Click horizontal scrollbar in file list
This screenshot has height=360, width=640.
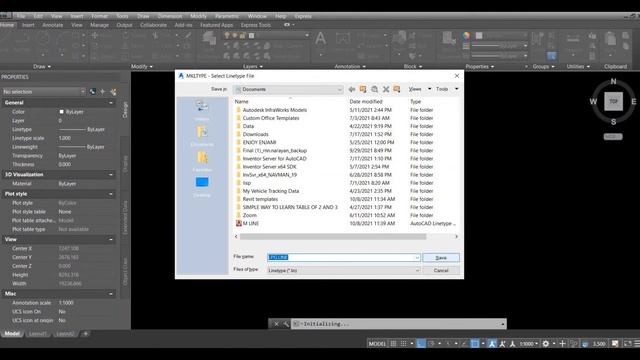coord(333,237)
